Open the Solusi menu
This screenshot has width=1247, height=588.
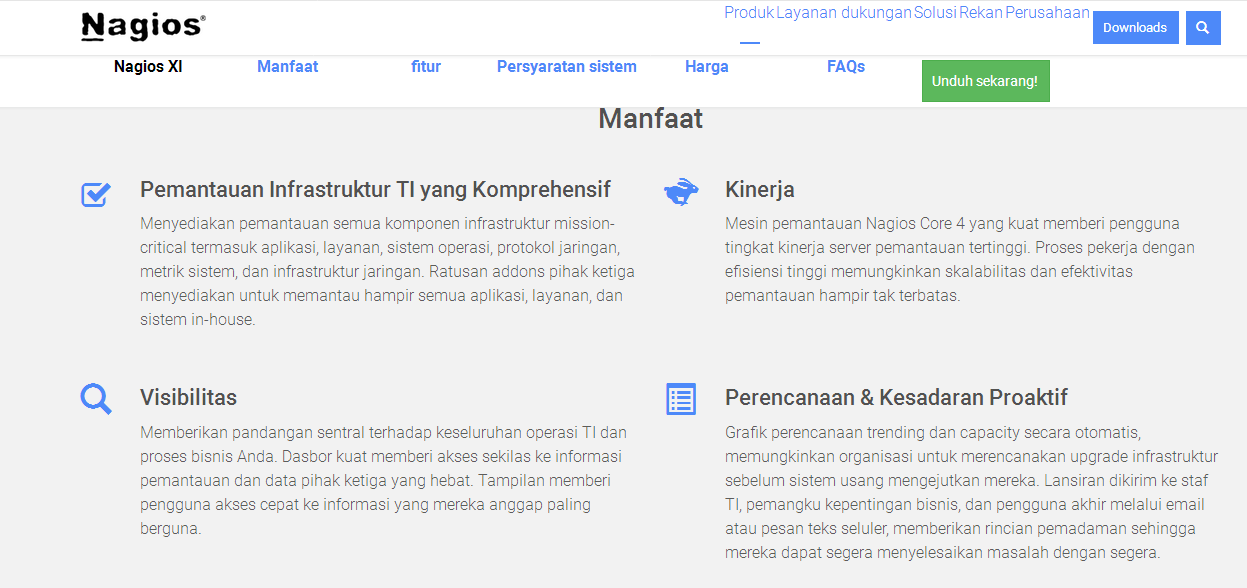coord(935,13)
